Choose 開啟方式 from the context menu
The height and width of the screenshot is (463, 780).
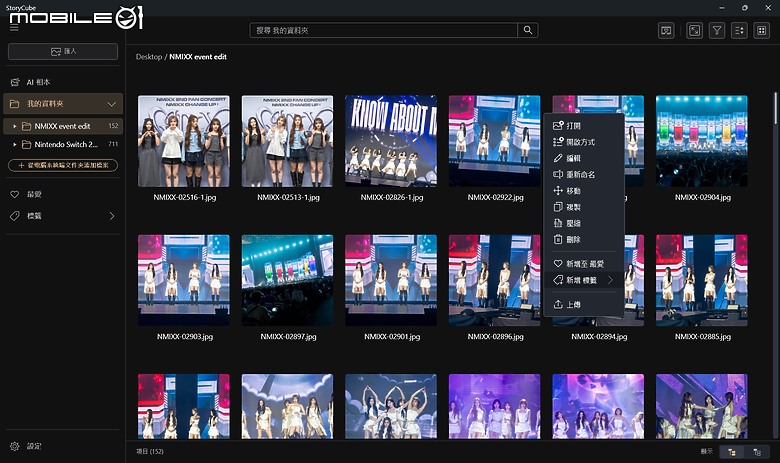pyautogui.click(x=584, y=142)
